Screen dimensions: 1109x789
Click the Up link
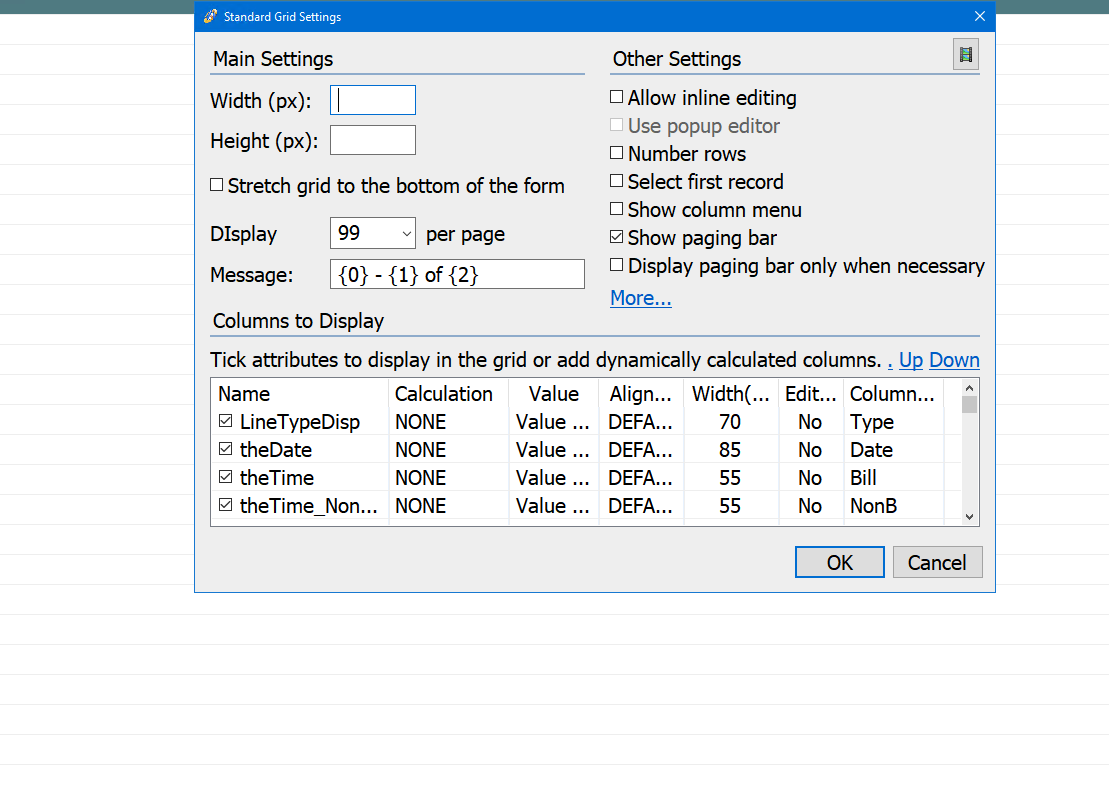click(911, 360)
